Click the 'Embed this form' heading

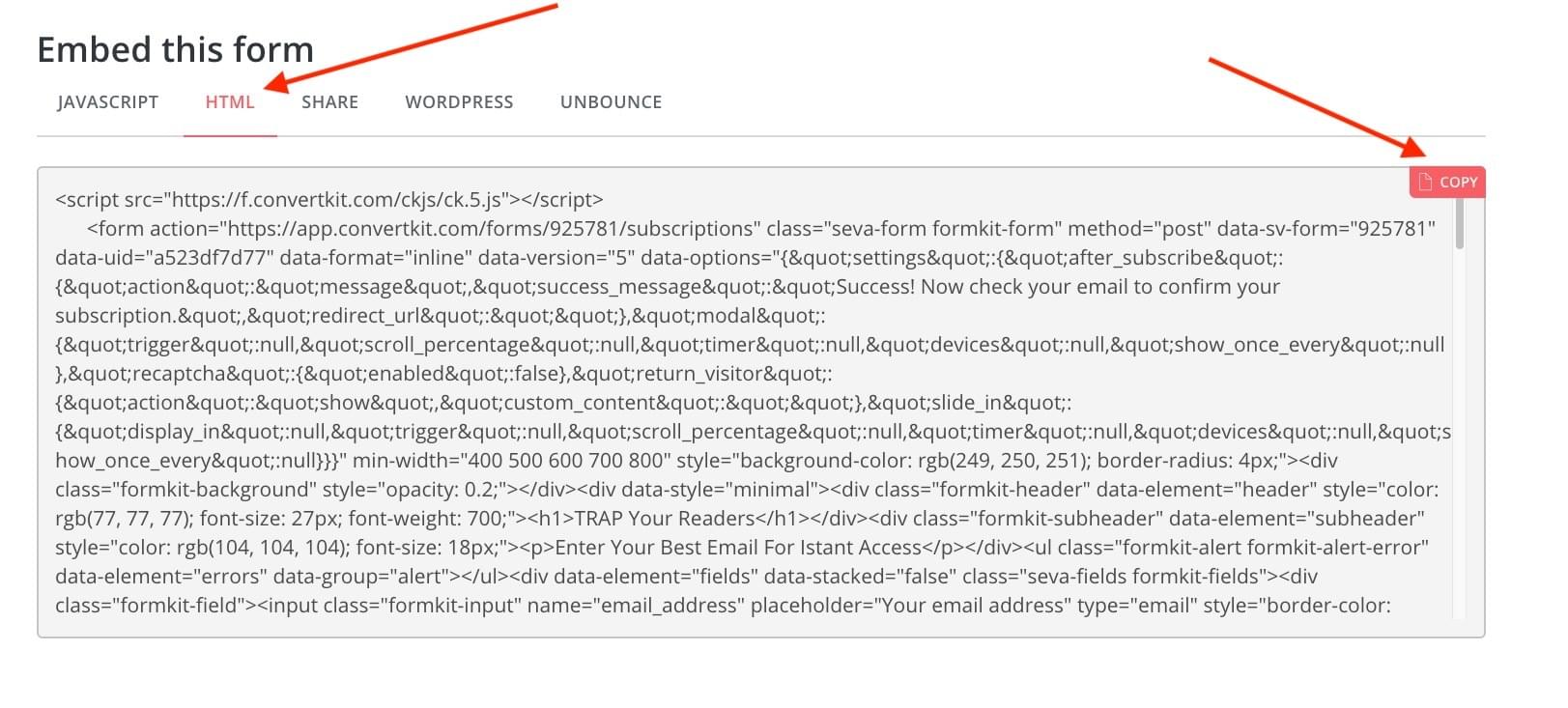coord(175,49)
